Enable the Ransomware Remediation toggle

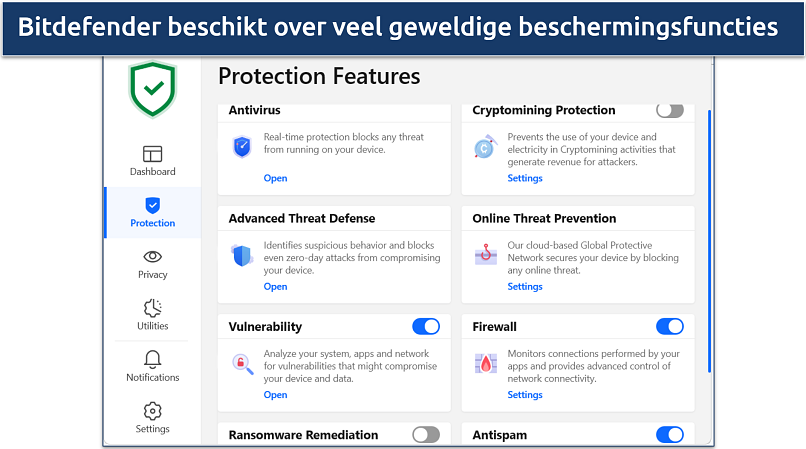[426, 434]
